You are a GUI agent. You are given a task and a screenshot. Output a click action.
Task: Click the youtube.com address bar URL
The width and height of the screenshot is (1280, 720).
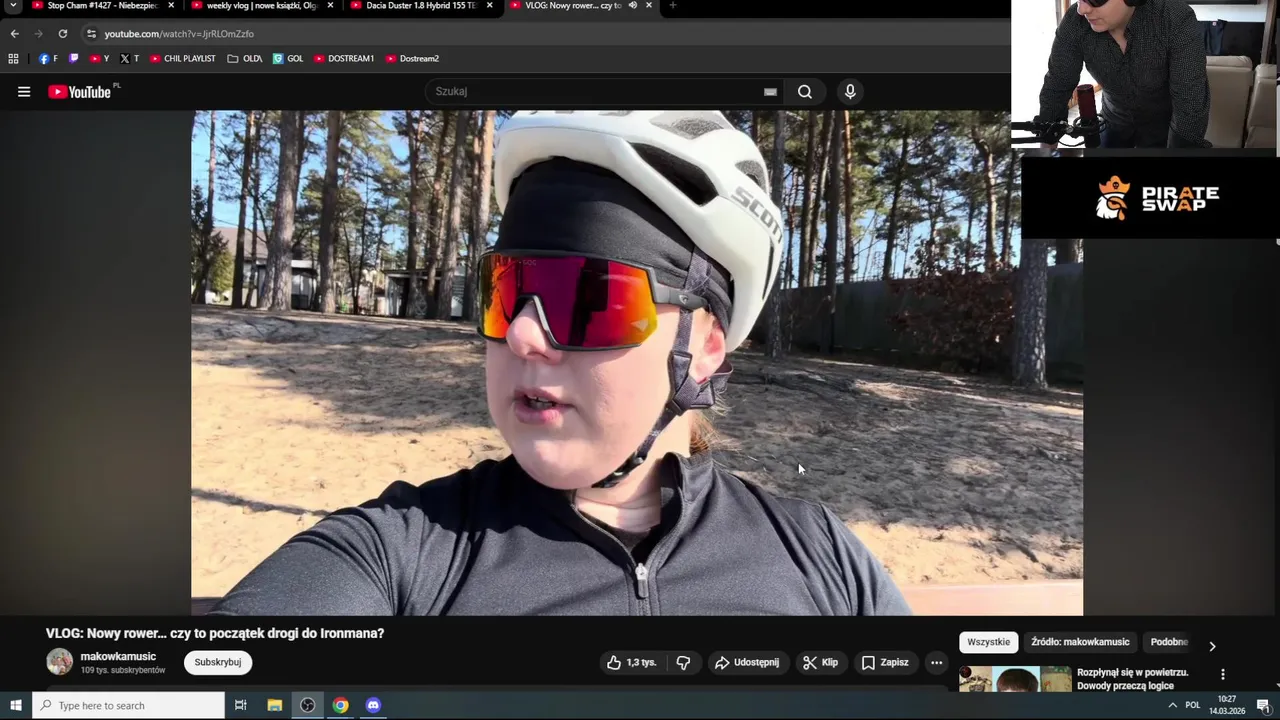point(179,34)
